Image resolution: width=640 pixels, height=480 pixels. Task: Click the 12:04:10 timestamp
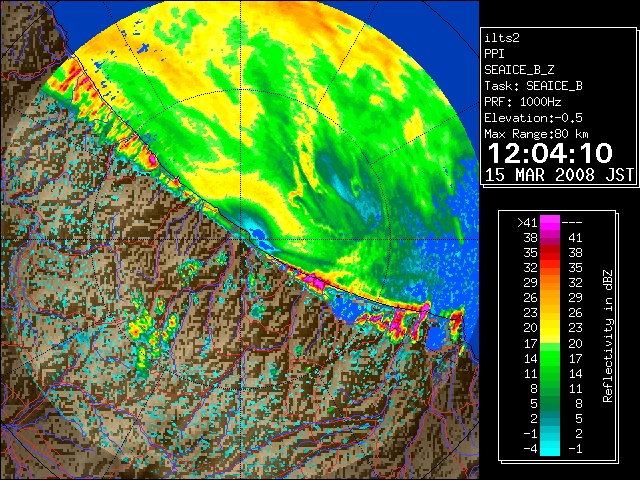click(550, 153)
